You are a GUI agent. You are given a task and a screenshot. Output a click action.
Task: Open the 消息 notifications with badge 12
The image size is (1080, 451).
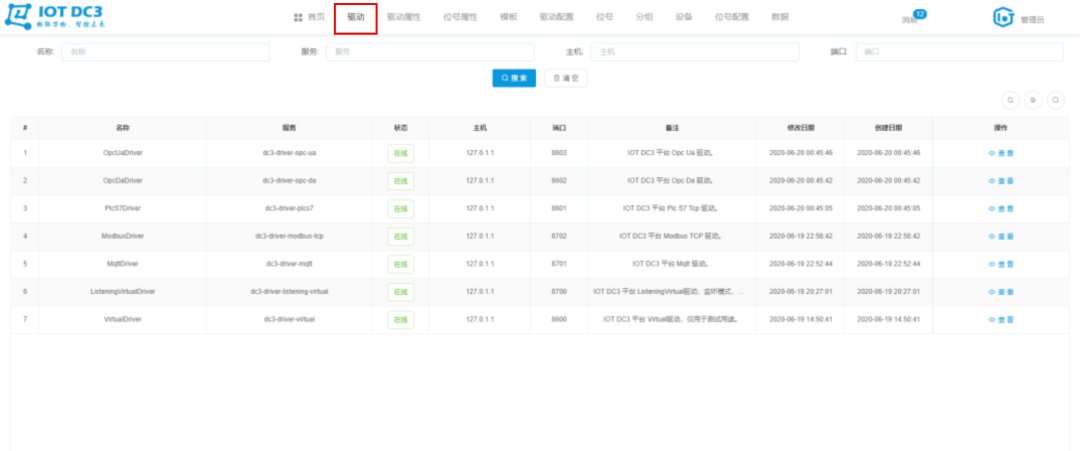913,18
